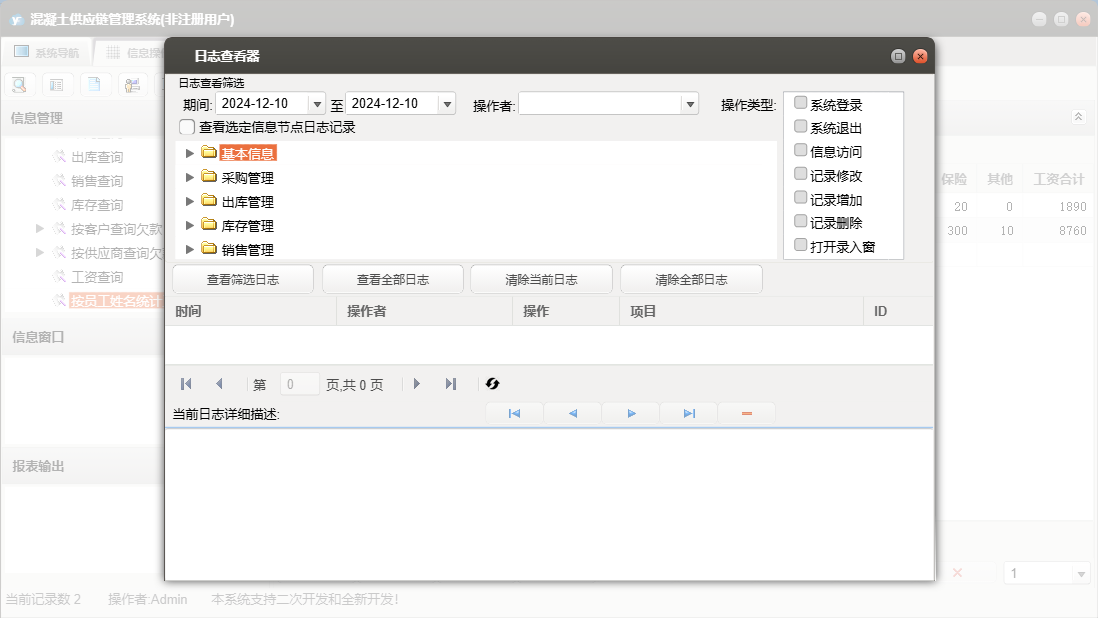The height and width of the screenshot is (618, 1098).
Task: Click the 查看筛选日志 button
Action: point(243,280)
